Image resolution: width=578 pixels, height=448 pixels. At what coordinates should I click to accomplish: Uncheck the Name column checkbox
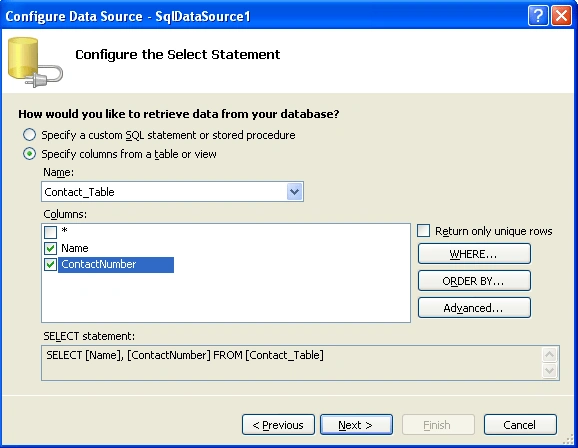[x=51, y=248]
